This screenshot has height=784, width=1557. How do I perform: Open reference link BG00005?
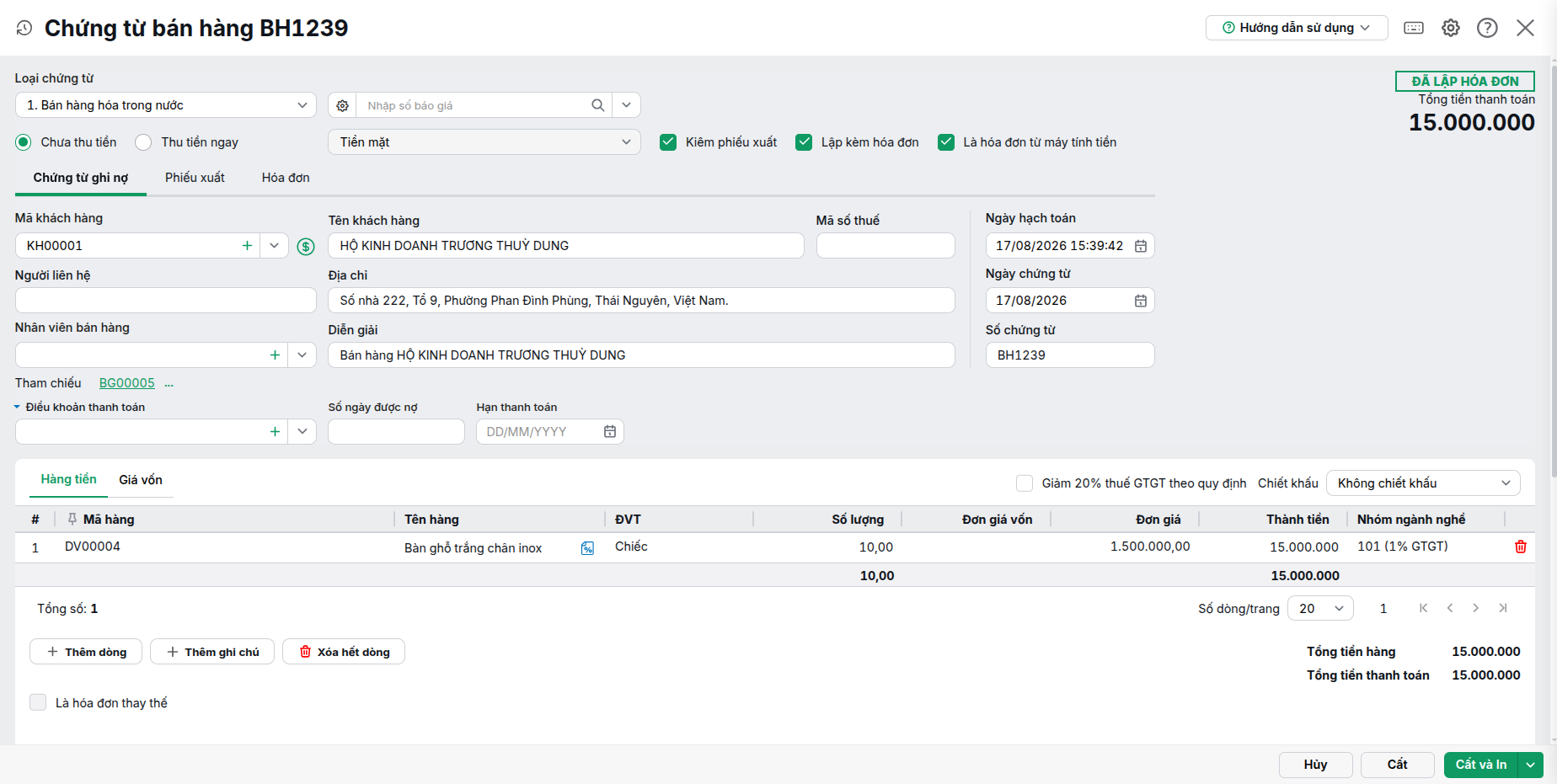pyautogui.click(x=127, y=383)
